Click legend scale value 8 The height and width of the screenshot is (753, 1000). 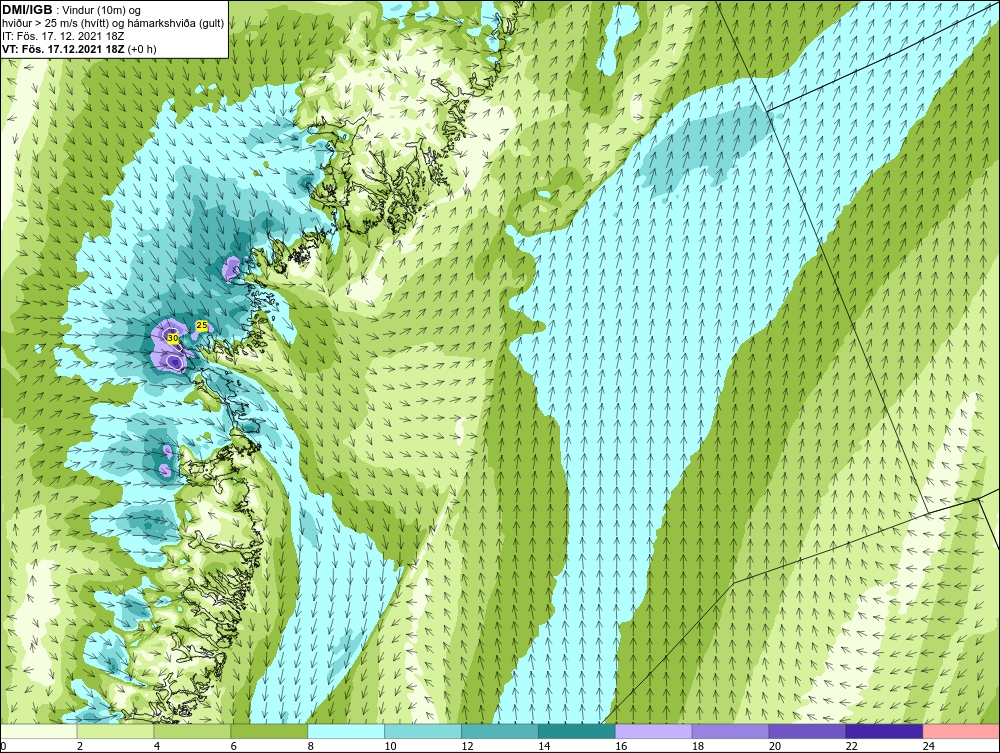tap(311, 746)
